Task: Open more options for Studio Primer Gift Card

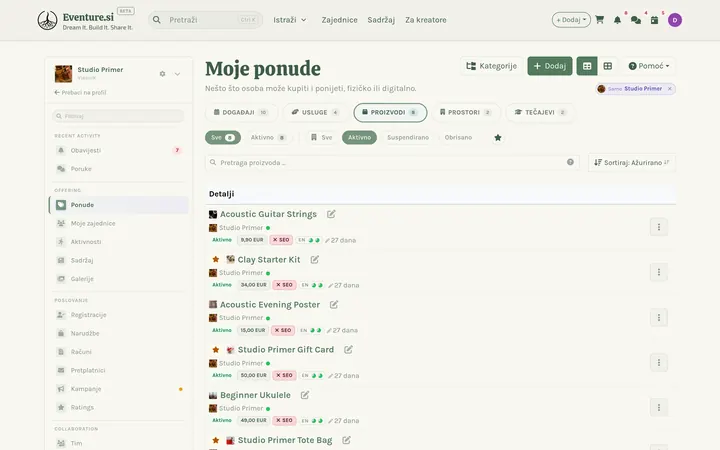Action: click(x=658, y=362)
